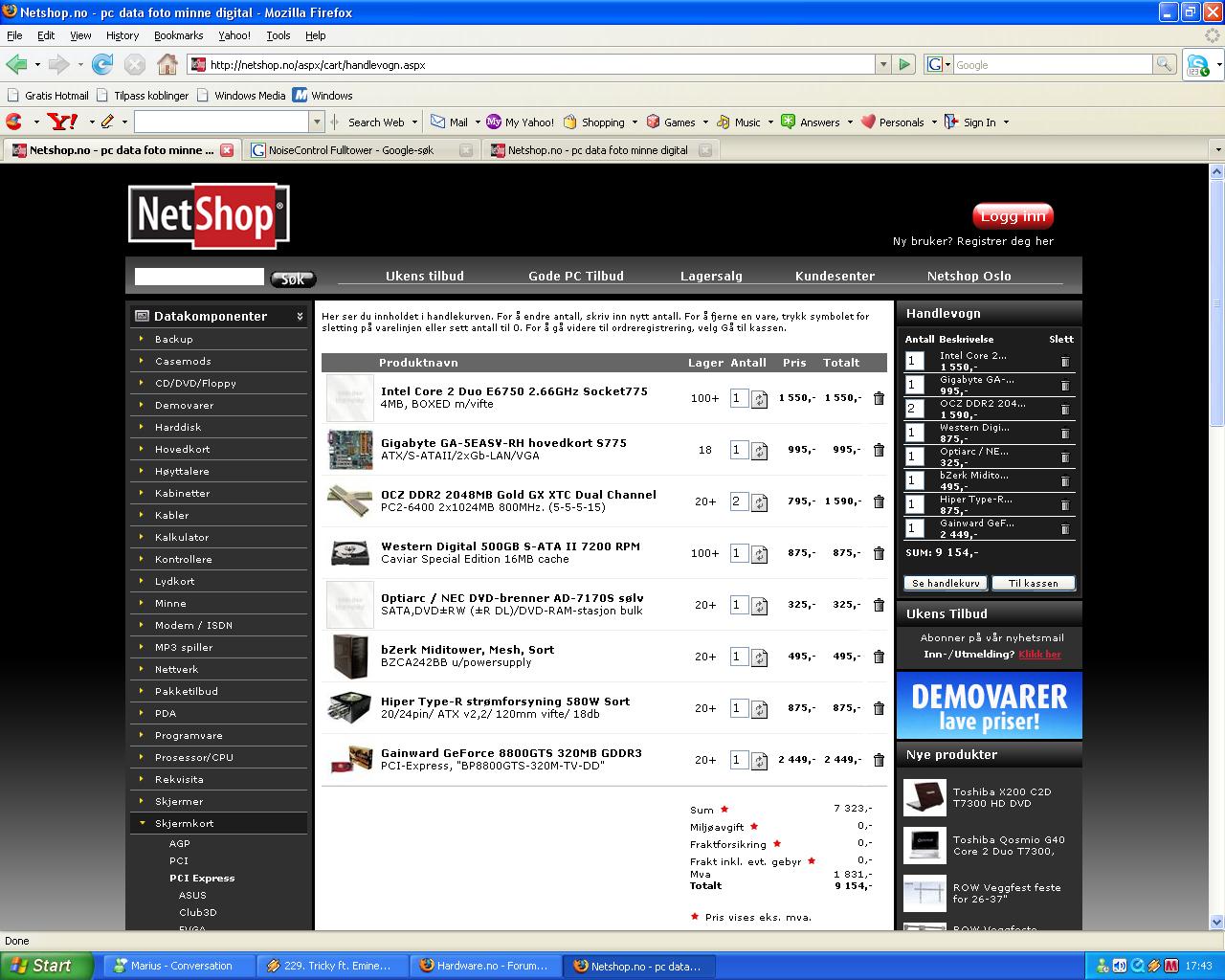Select PCI Express subcategory
Screen dimensions: 1225x980
click(x=202, y=878)
